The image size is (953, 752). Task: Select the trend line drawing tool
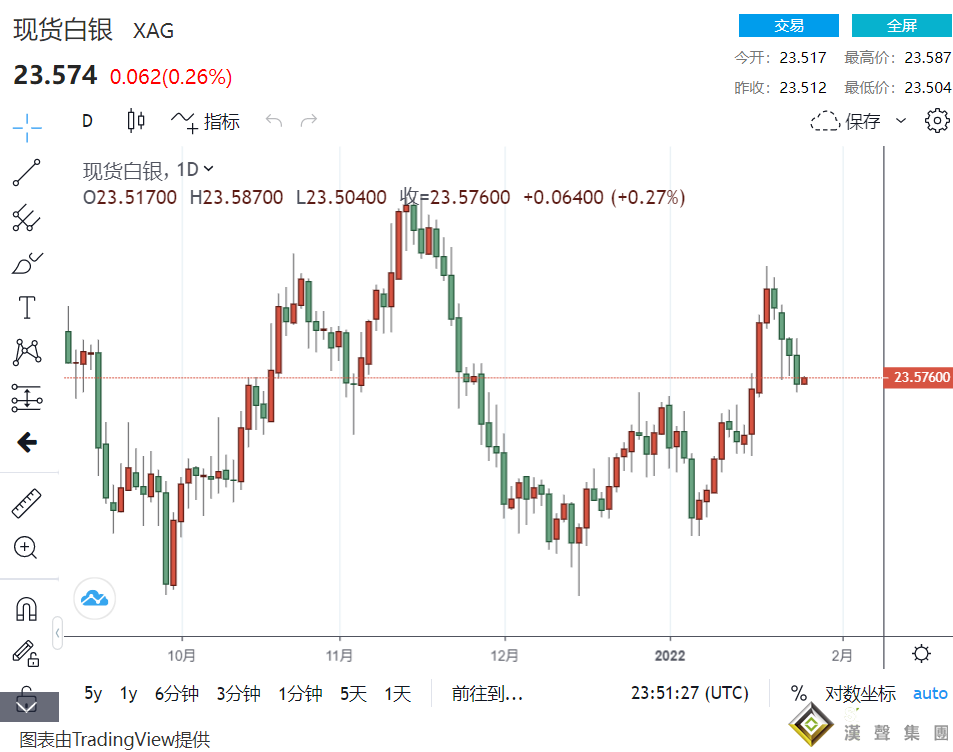(27, 172)
